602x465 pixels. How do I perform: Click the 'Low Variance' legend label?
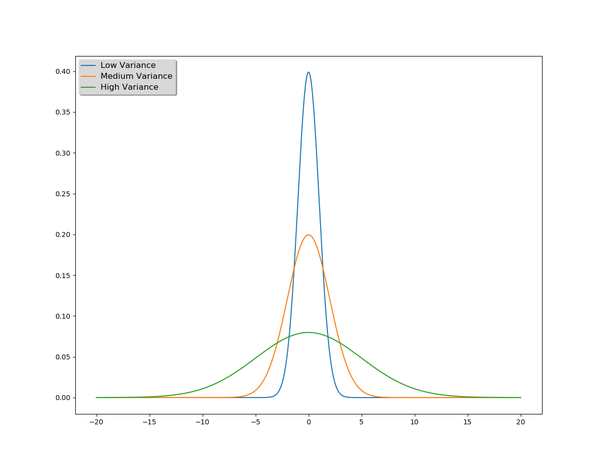click(x=128, y=65)
